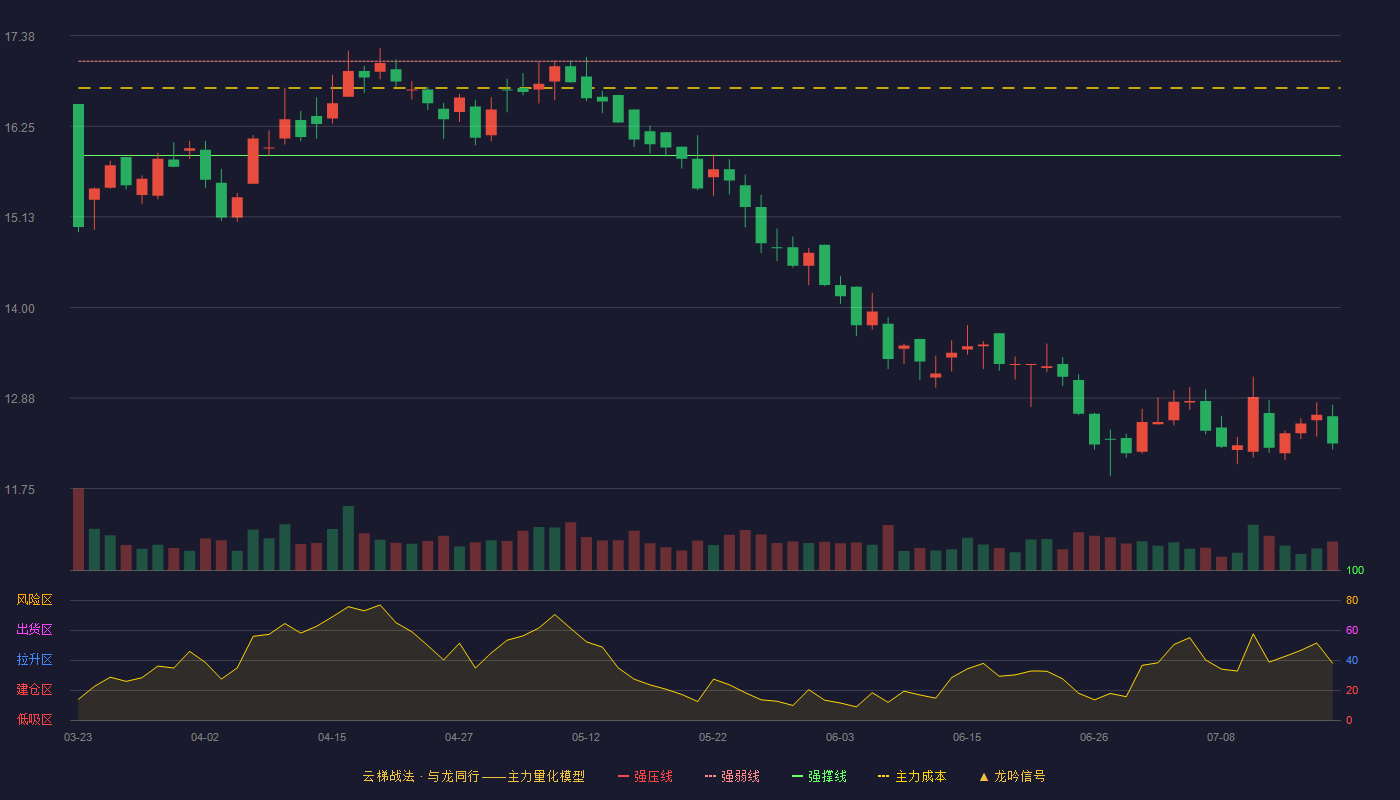Toggle the 龙吟信号 legend entry
This screenshot has height=800, width=1400.
(x=1012, y=776)
